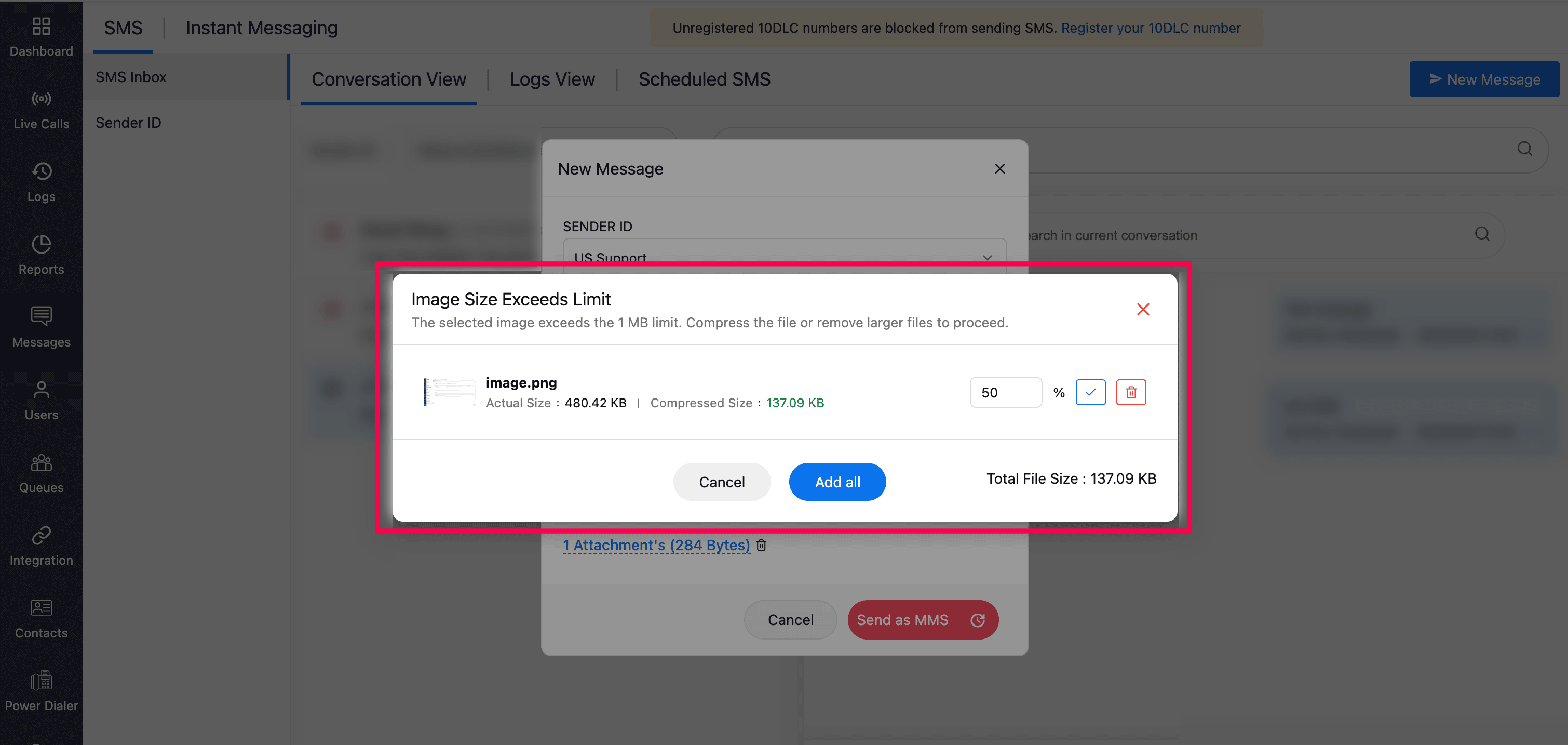
Task: Click the compression percentage input field
Action: tap(1005, 392)
